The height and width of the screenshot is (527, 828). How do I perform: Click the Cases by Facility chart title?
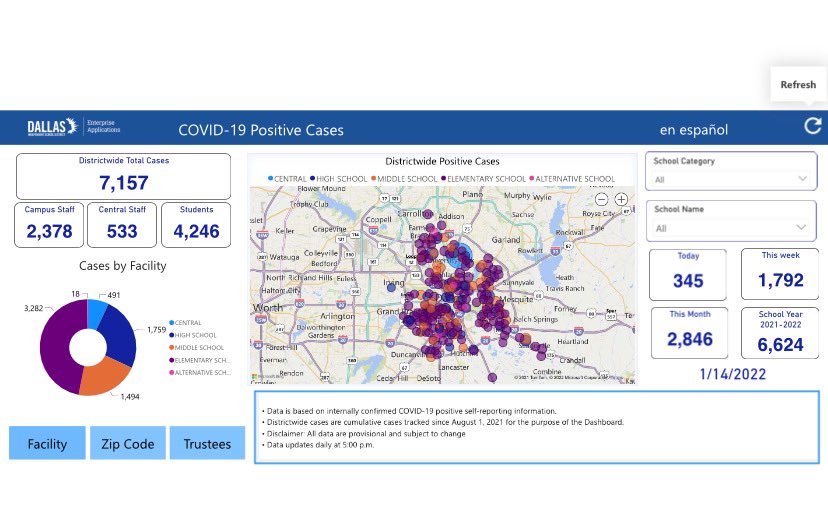(x=123, y=266)
